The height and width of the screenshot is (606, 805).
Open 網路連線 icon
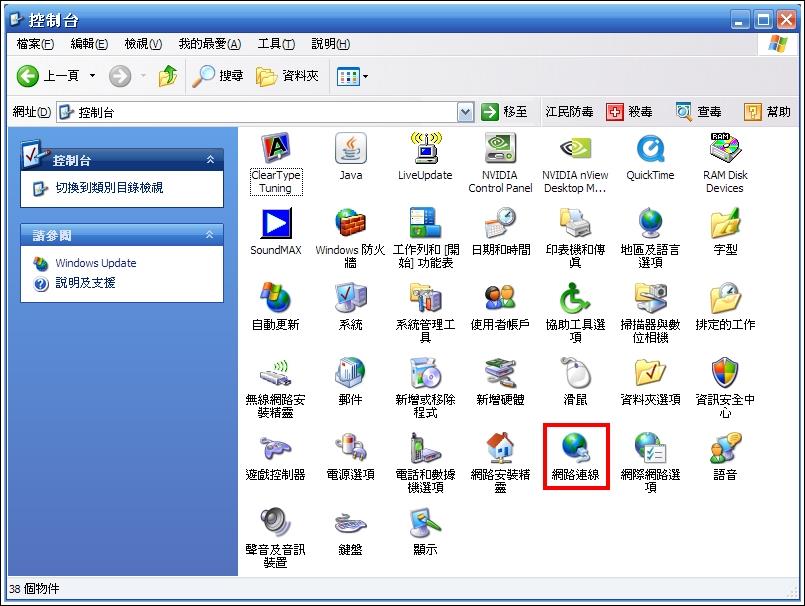[x=575, y=457]
